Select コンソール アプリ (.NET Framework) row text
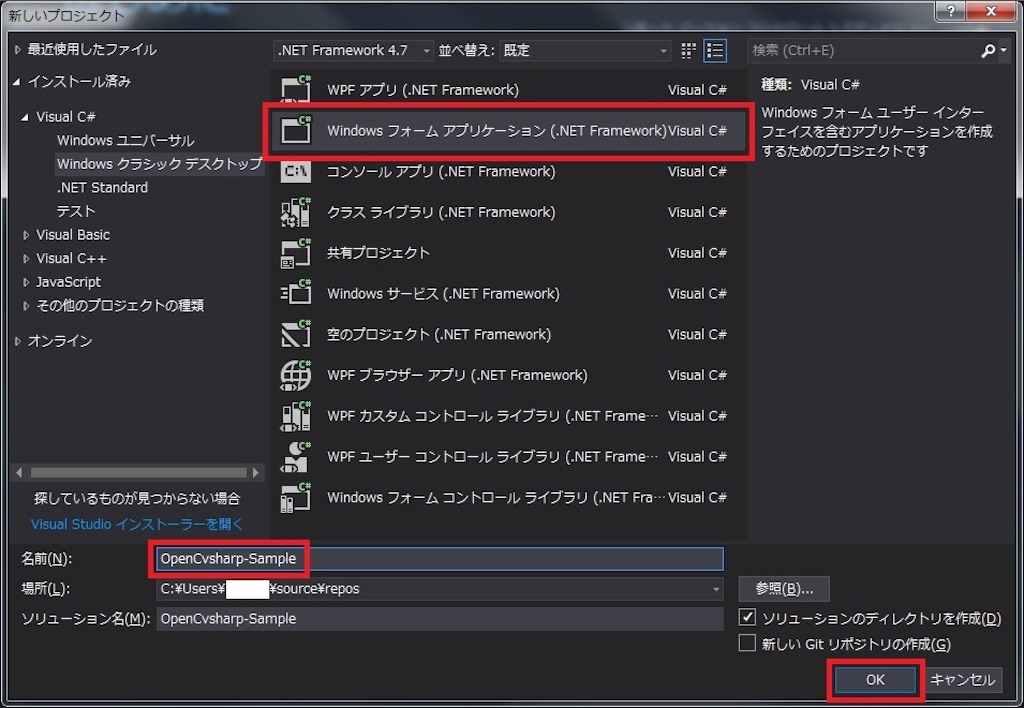 tap(441, 171)
